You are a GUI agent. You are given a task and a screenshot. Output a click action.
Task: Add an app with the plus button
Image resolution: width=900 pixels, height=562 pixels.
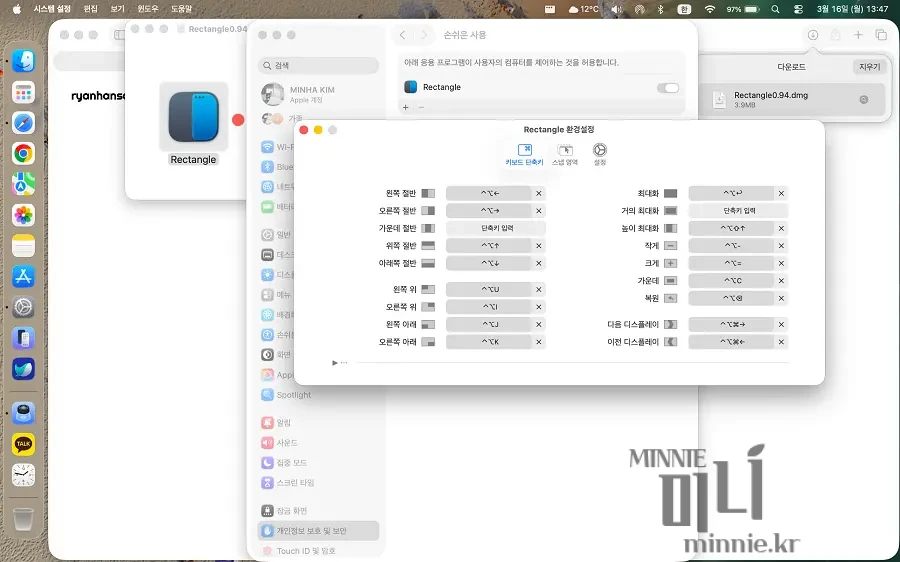click(x=406, y=107)
